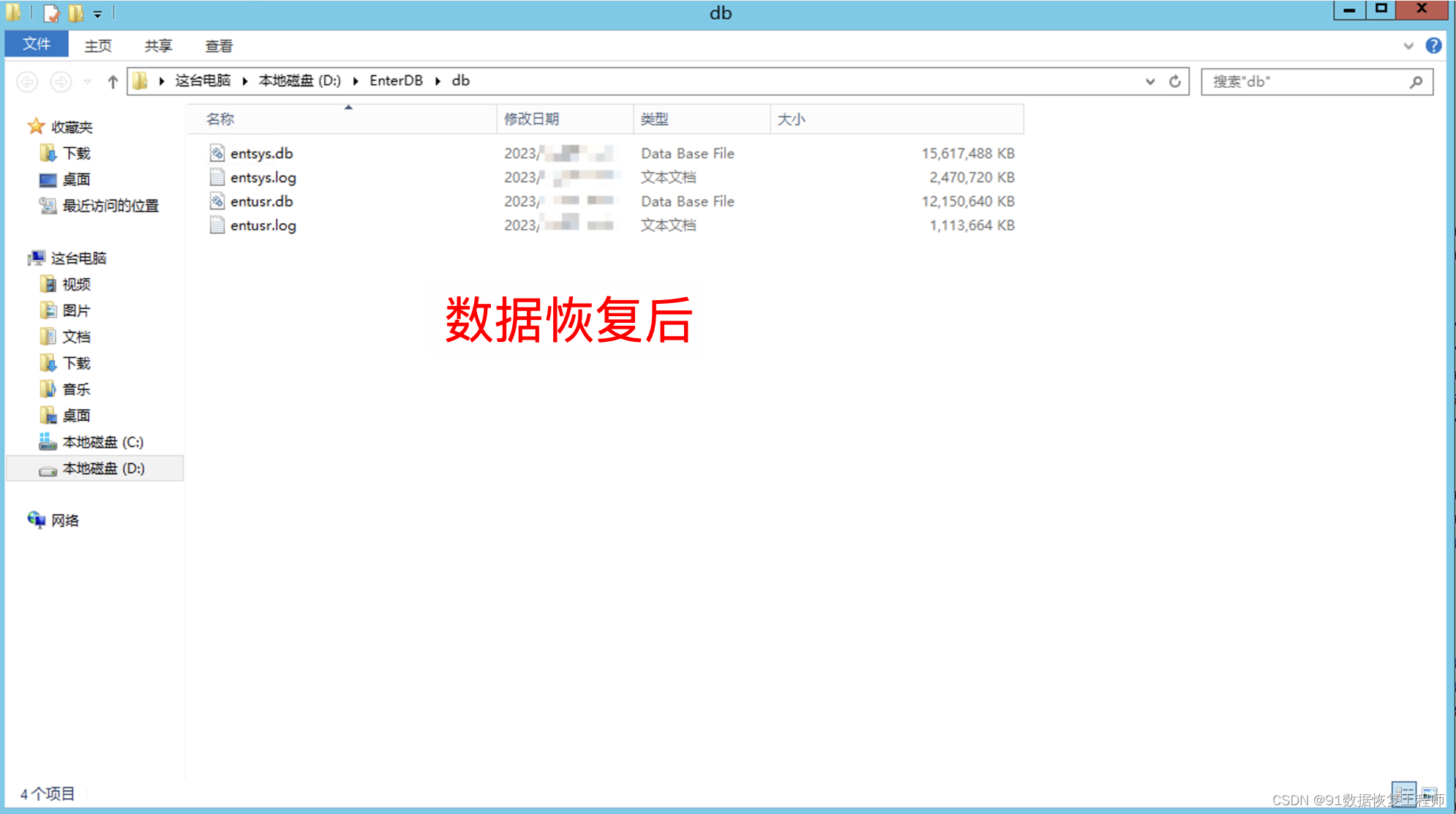1456x814 pixels.
Task: Click the folder icon in address bar
Action: (x=140, y=81)
